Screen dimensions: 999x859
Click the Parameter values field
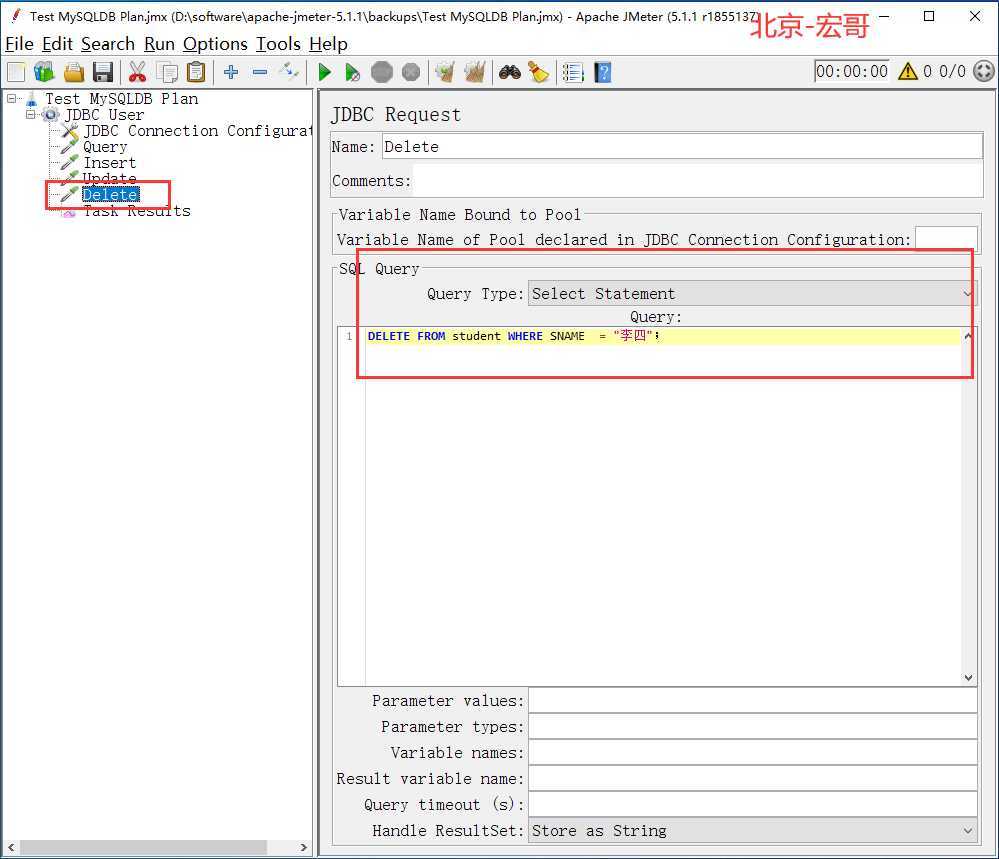pos(752,701)
